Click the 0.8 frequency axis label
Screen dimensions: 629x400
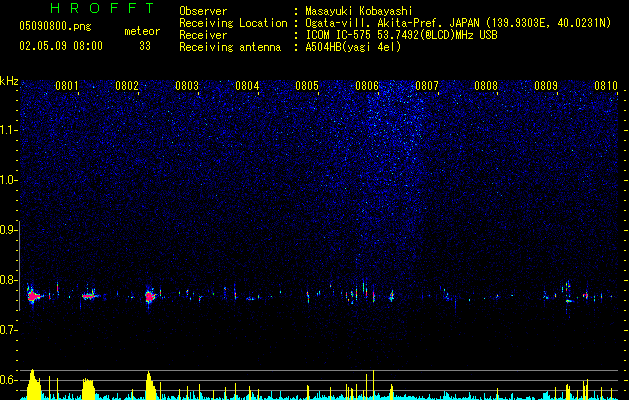coord(8,280)
